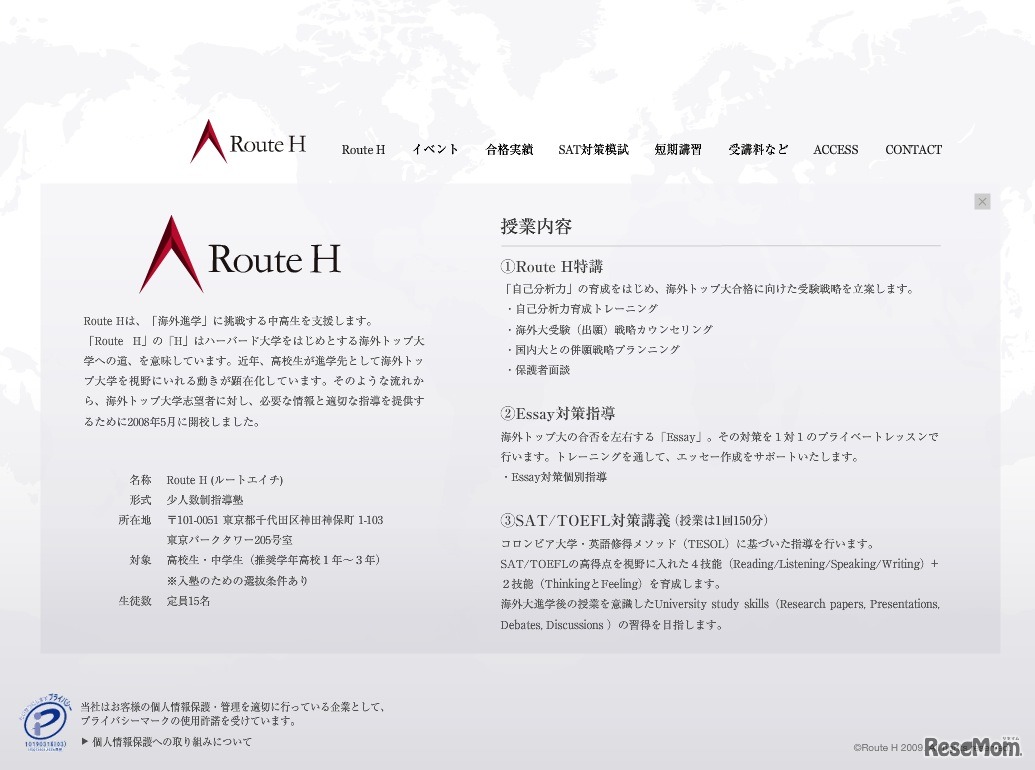Go to the CONTACT page
Screen dimensions: 1035x770
(x=914, y=150)
